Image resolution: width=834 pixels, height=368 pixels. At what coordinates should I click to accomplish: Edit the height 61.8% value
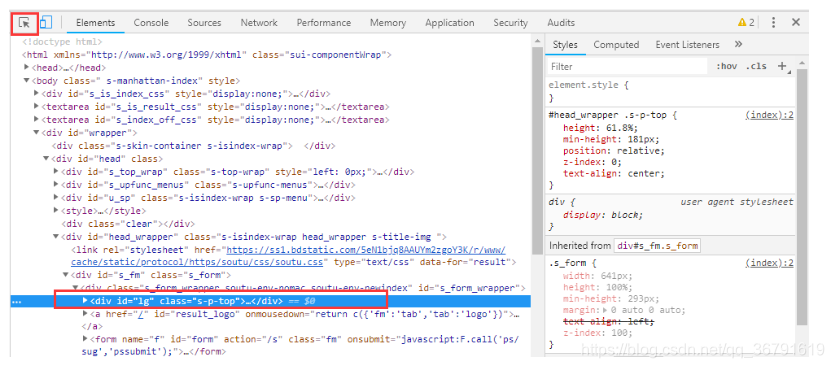coord(621,128)
